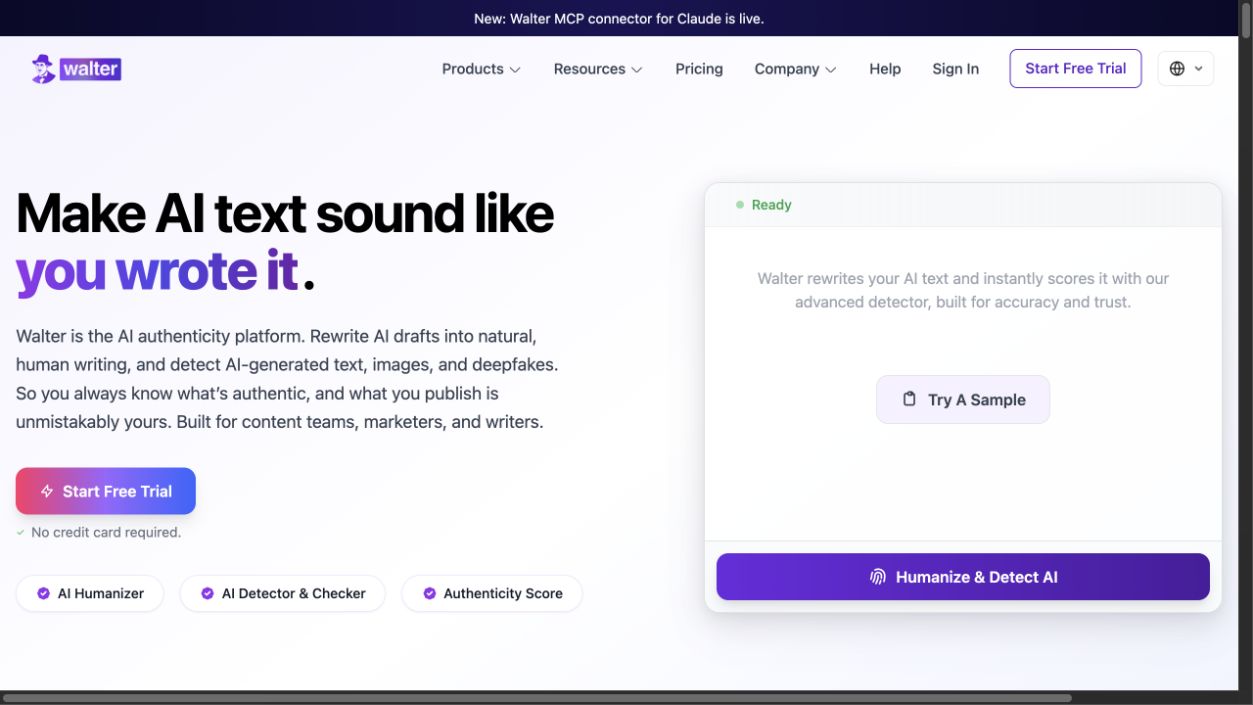Click the Walter logo mascot icon

pos(43,69)
